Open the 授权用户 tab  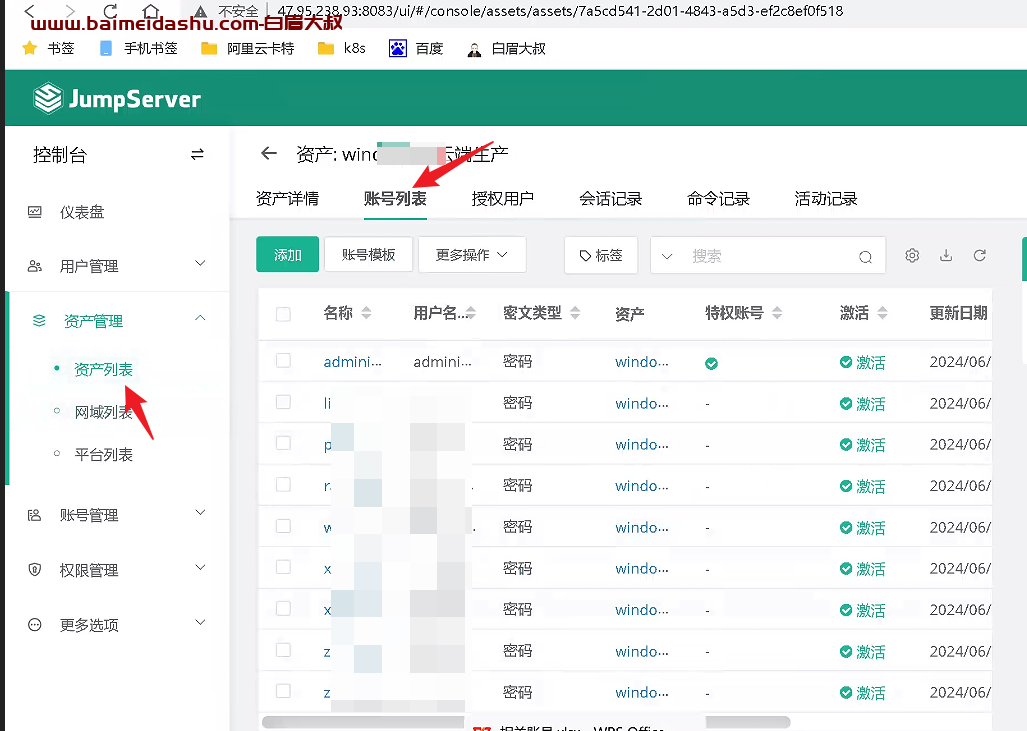pos(502,198)
